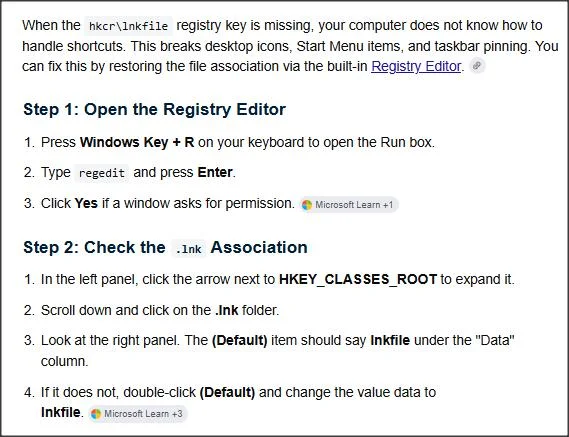Click the .lnk code tag in the Step 2 heading
Screen dimensions: 569x437
(x=188, y=249)
